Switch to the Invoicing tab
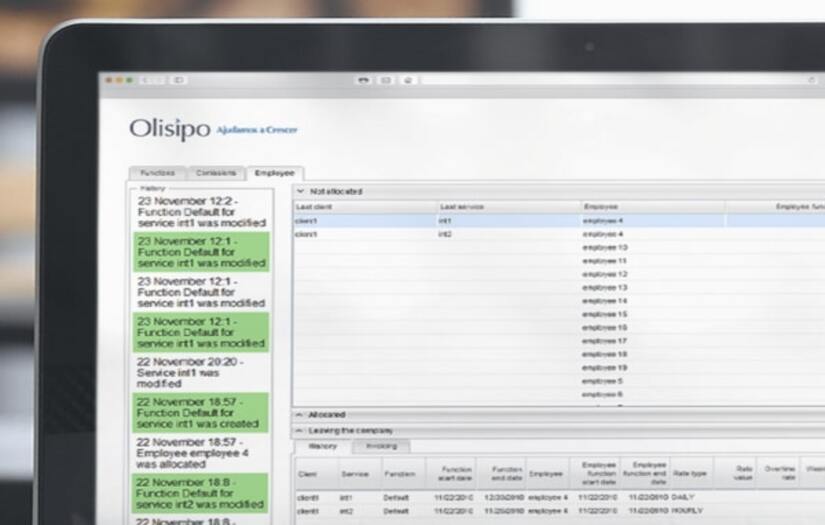 coord(381,446)
